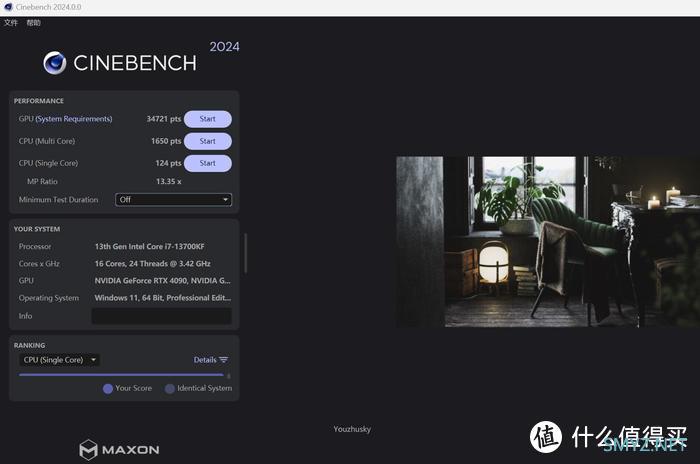Start the GPU benchmark test
This screenshot has height=464, width=700.
click(208, 119)
